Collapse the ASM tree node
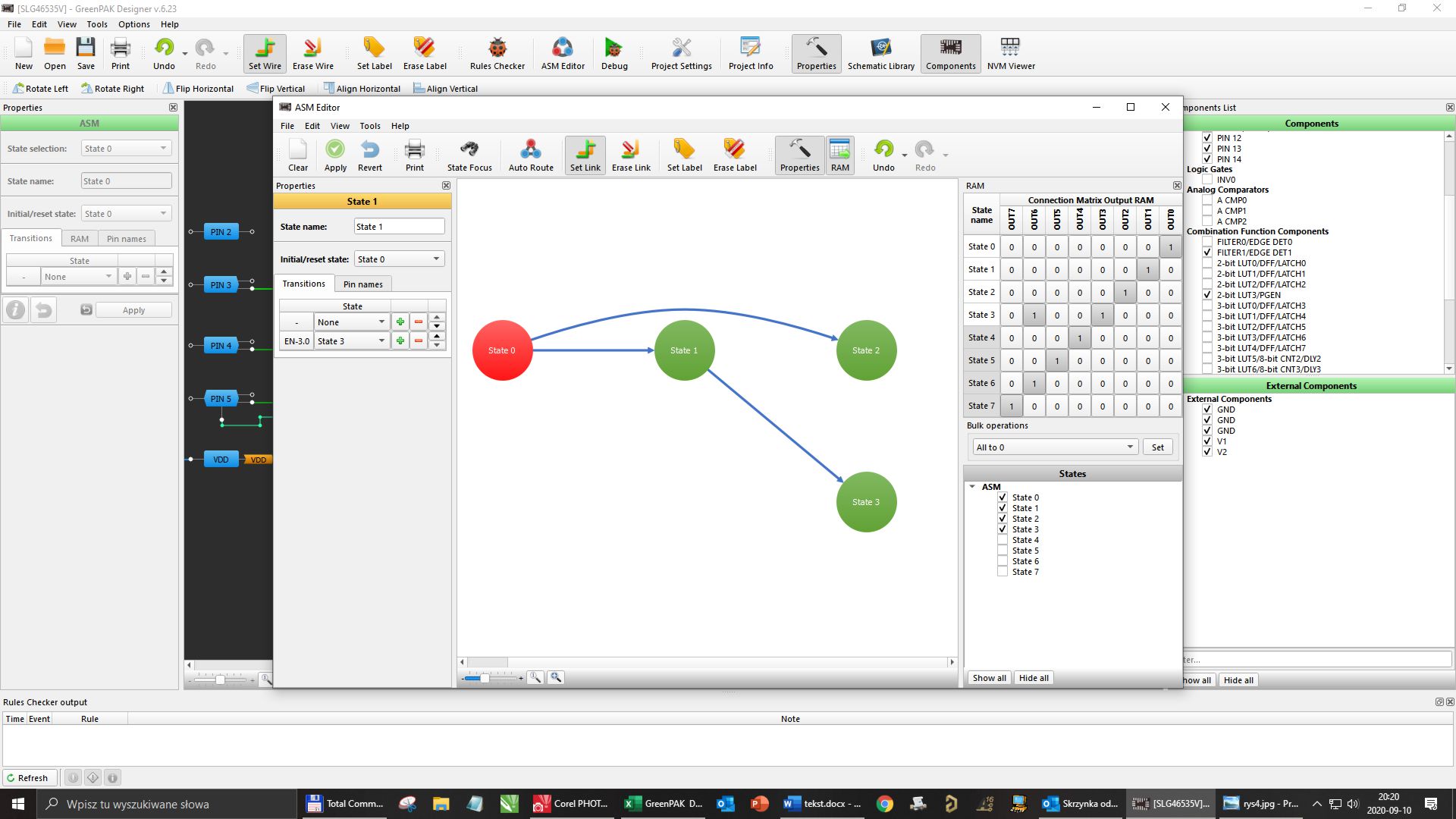Viewport: 1456px width, 819px height. 972,487
